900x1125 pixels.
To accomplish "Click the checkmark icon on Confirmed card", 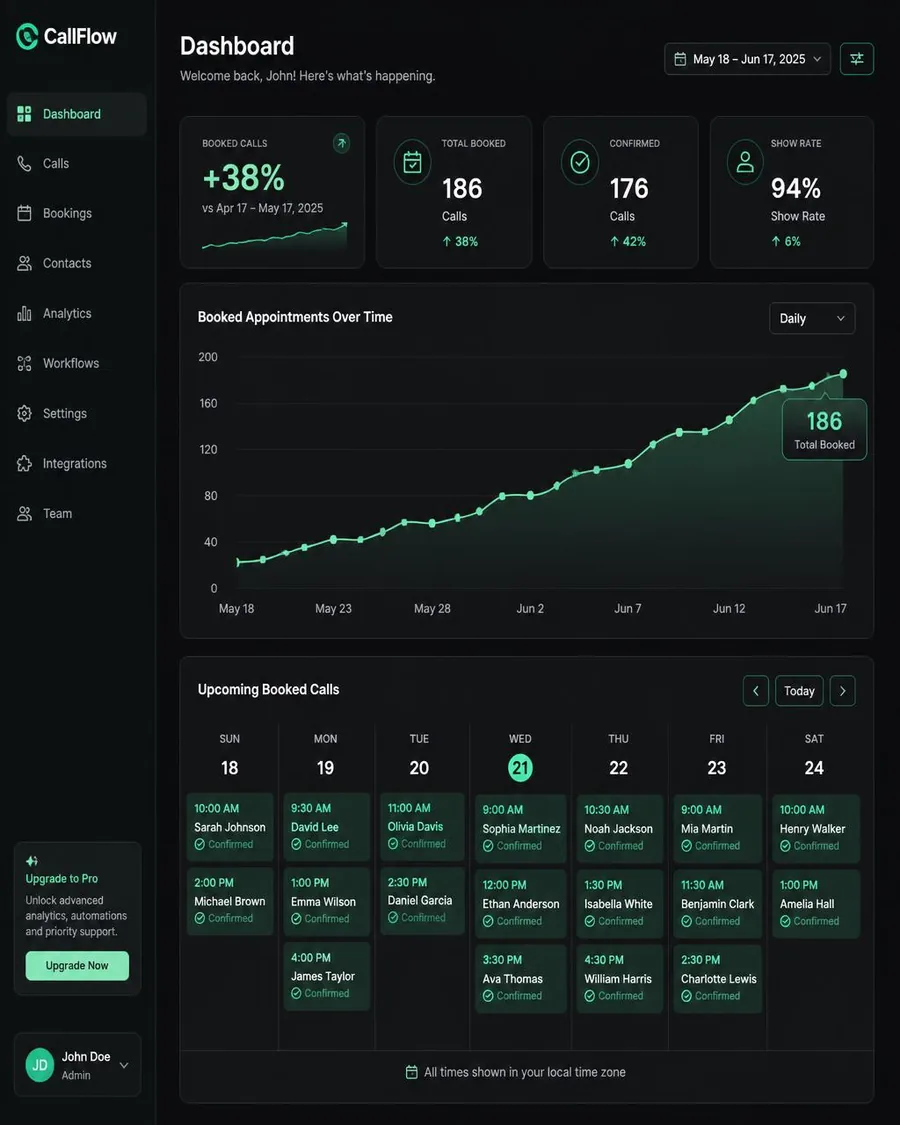I will click(x=580, y=162).
